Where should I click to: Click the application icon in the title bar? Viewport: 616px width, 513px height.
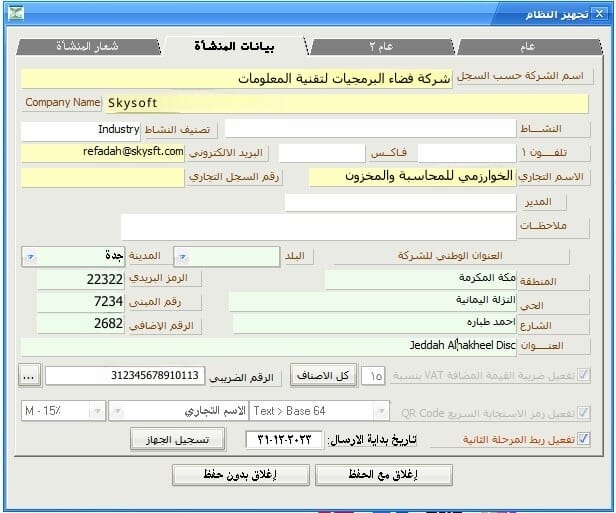coord(16,13)
